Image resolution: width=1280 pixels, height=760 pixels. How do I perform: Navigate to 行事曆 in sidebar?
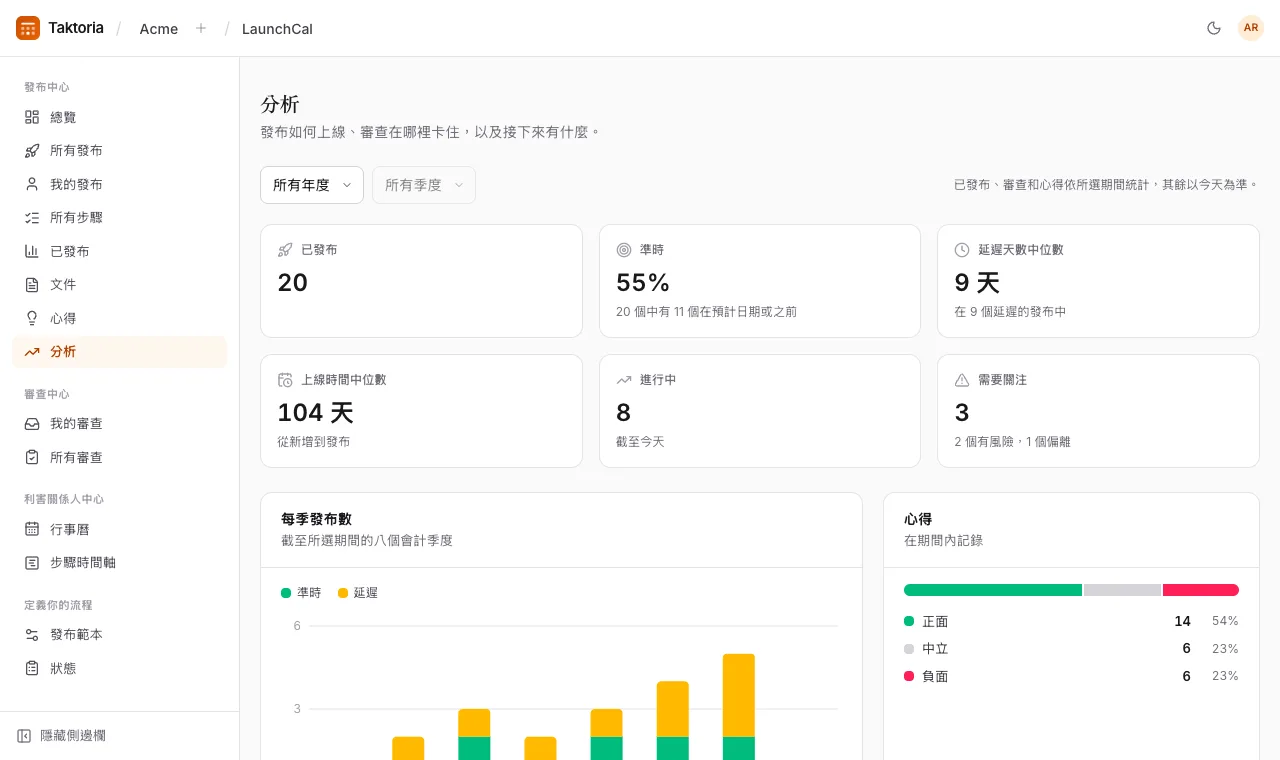click(x=120, y=529)
